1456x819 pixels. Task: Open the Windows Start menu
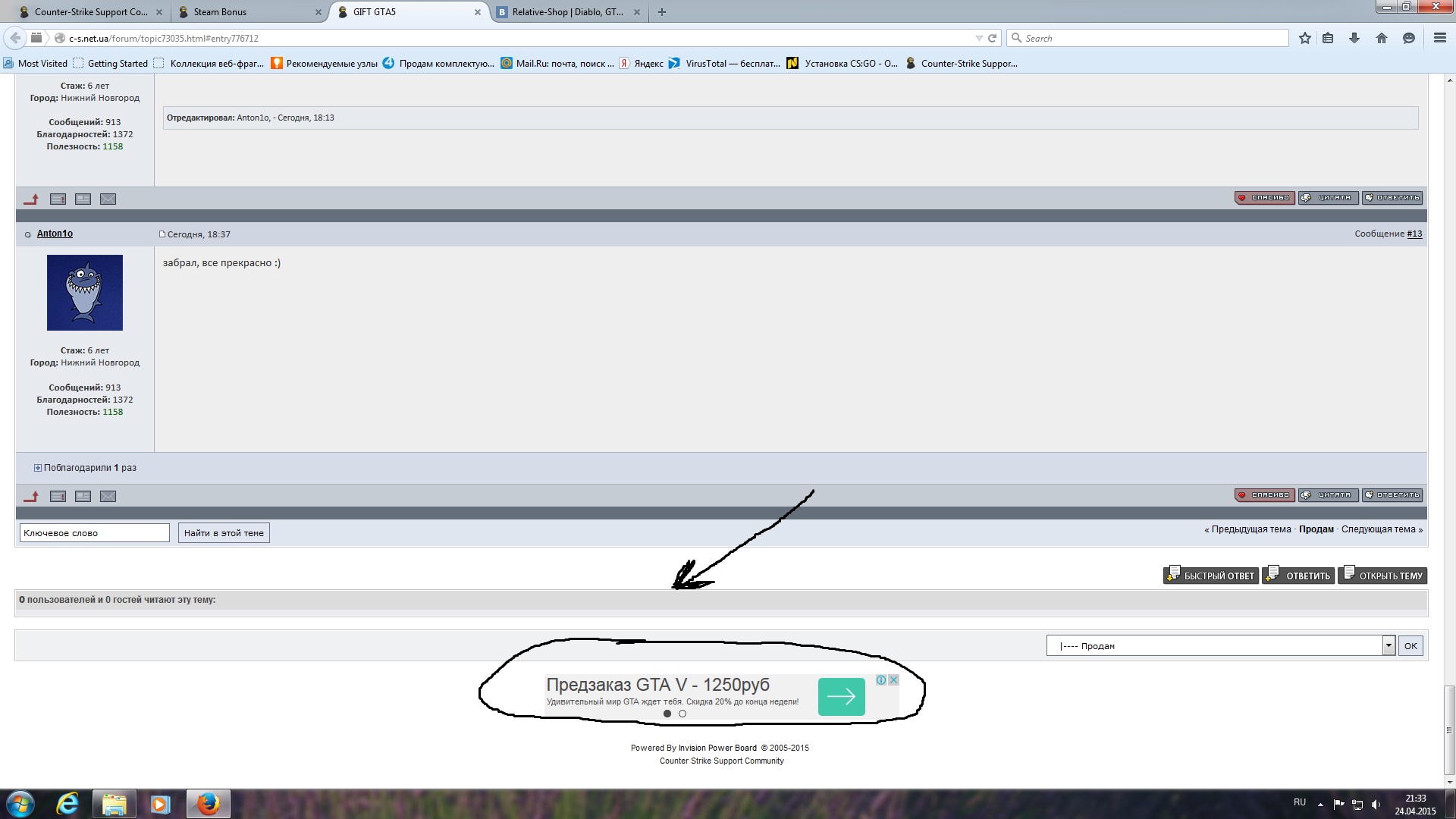[x=20, y=804]
